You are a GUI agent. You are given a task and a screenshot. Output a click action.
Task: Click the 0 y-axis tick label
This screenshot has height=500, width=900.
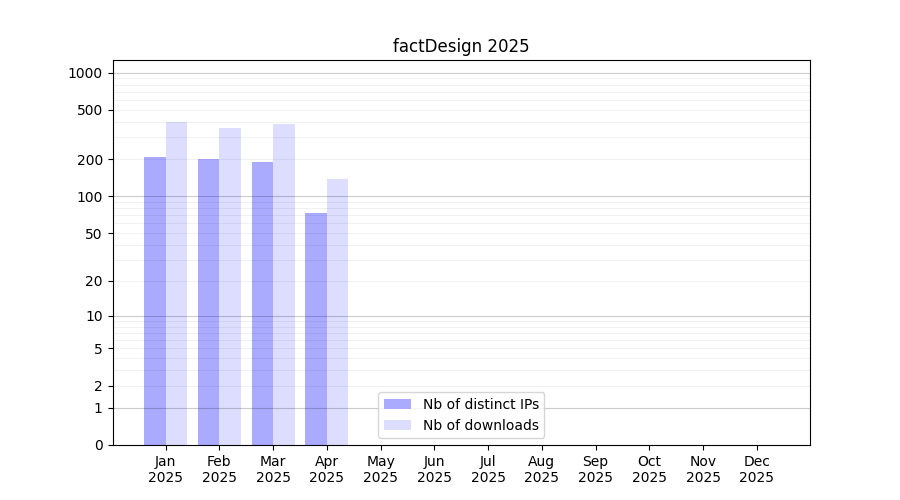[98, 445]
